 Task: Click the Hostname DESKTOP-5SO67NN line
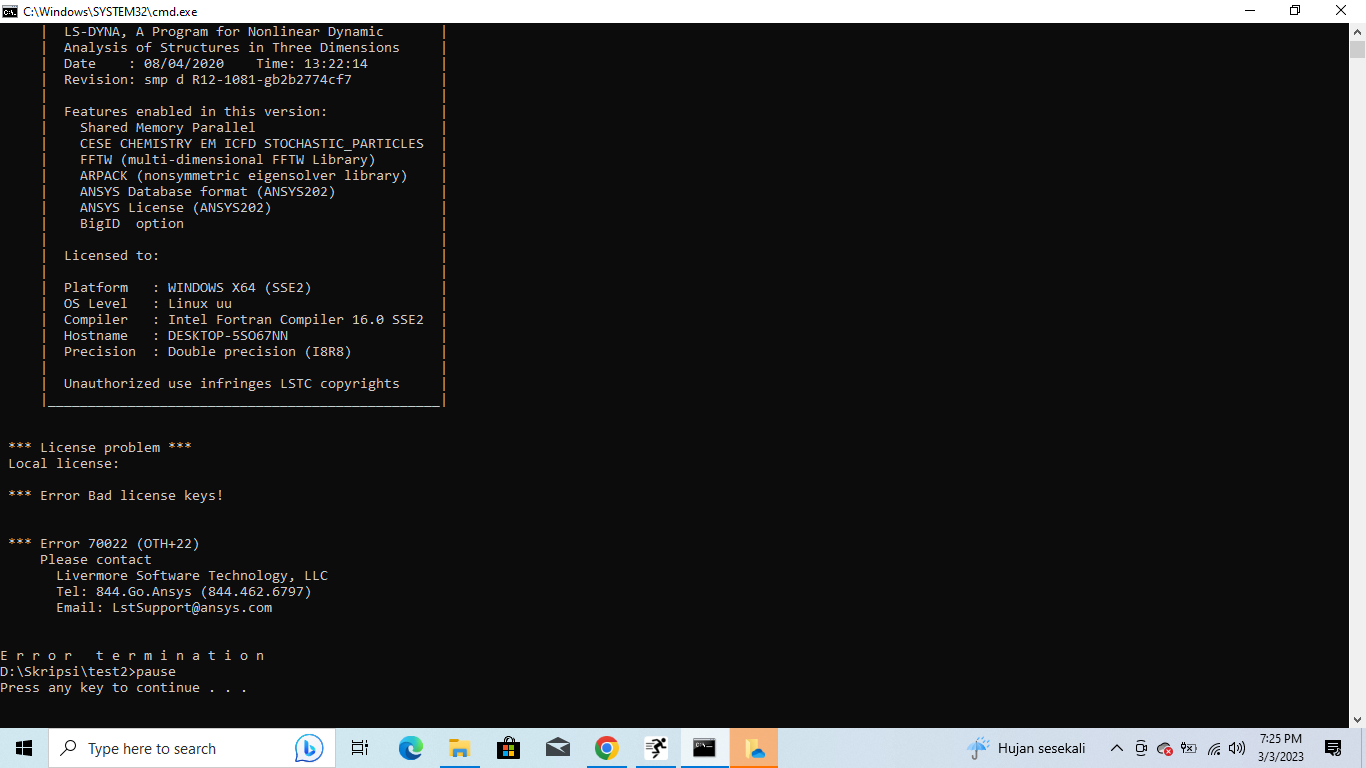click(176, 335)
